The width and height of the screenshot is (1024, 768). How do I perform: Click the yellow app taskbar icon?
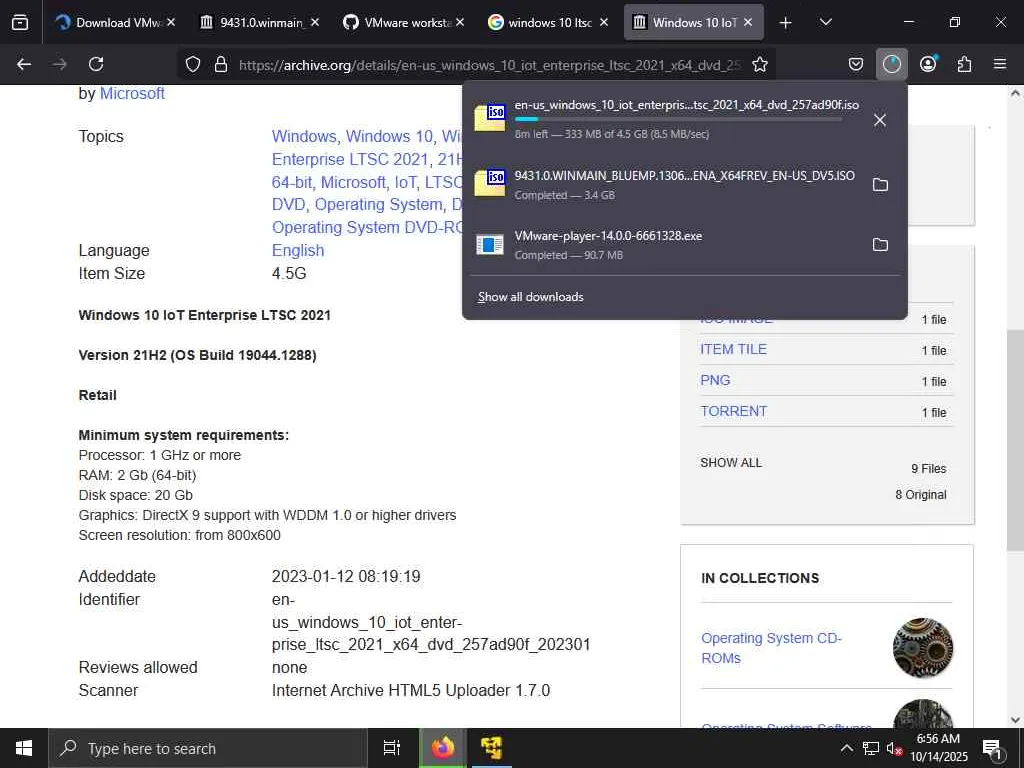(491, 748)
